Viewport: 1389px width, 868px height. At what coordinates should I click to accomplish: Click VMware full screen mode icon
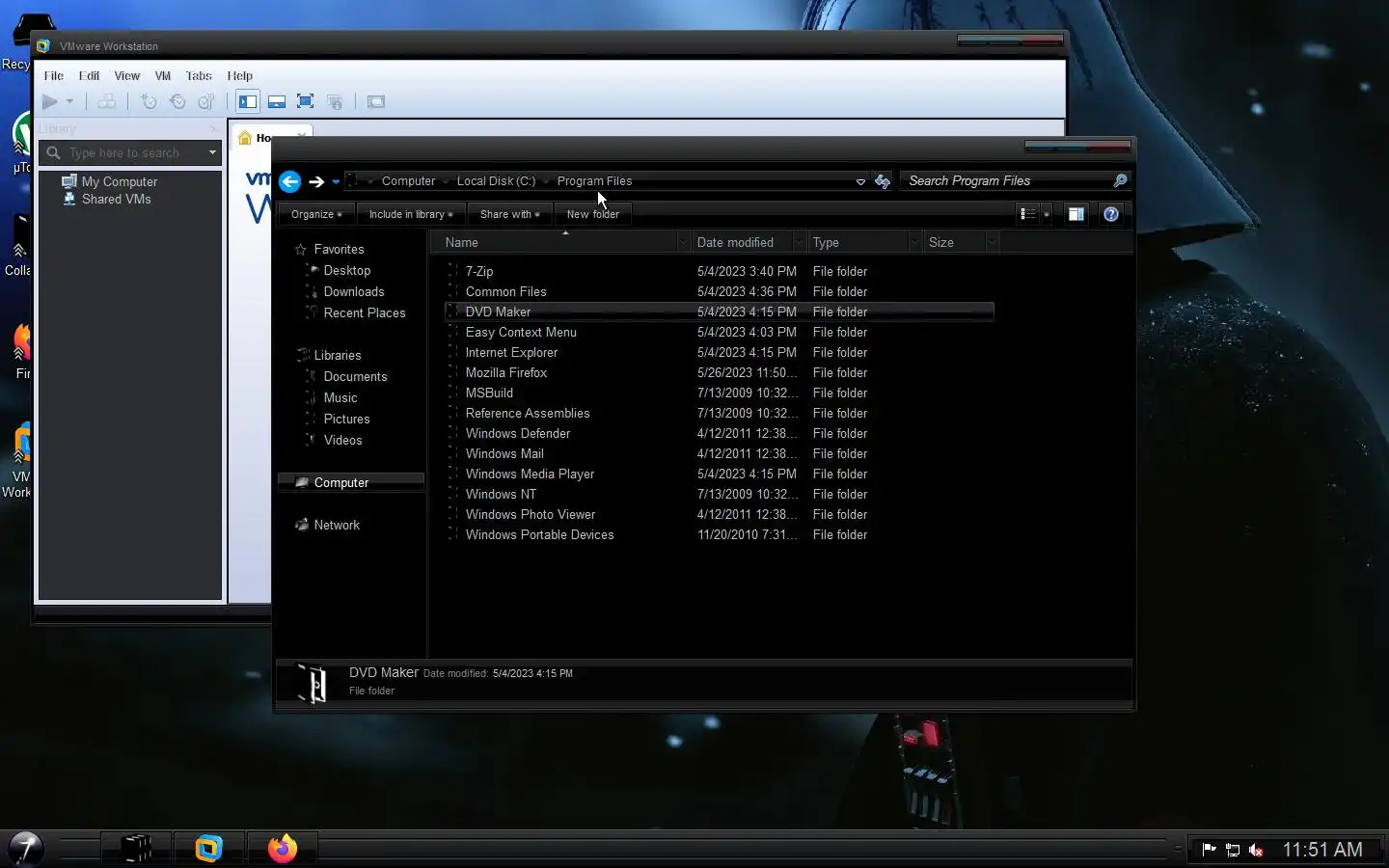coord(306,101)
